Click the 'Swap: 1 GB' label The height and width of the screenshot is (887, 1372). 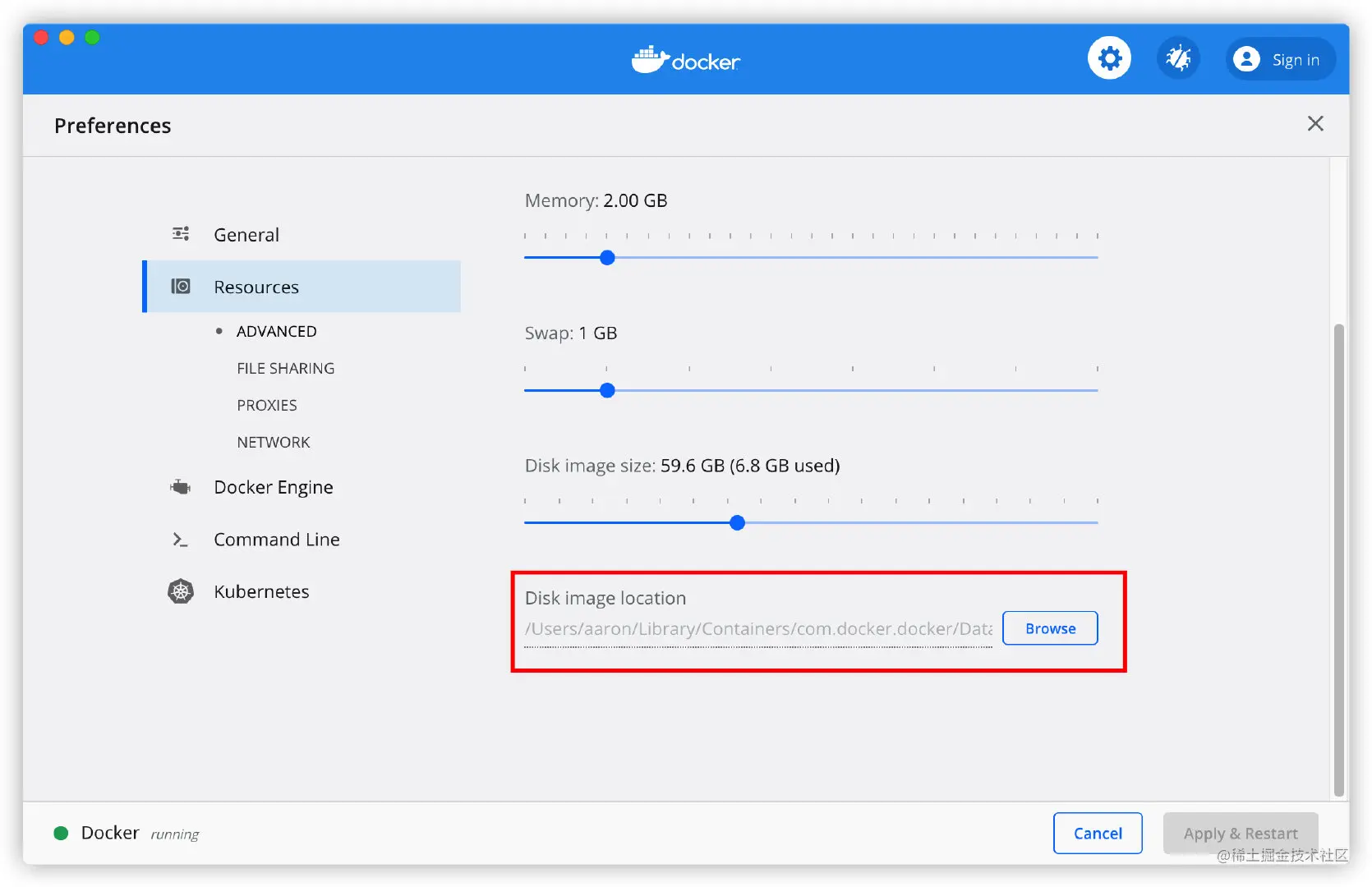click(571, 333)
